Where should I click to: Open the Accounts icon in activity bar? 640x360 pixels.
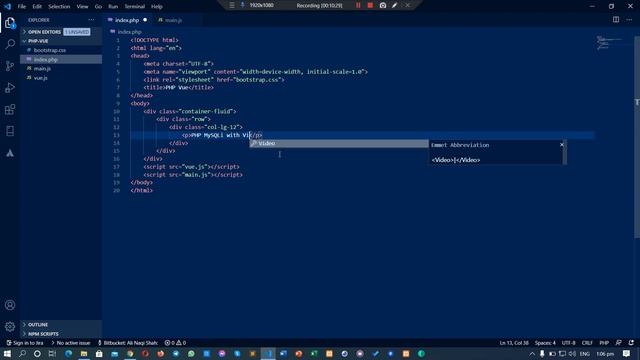point(10,305)
